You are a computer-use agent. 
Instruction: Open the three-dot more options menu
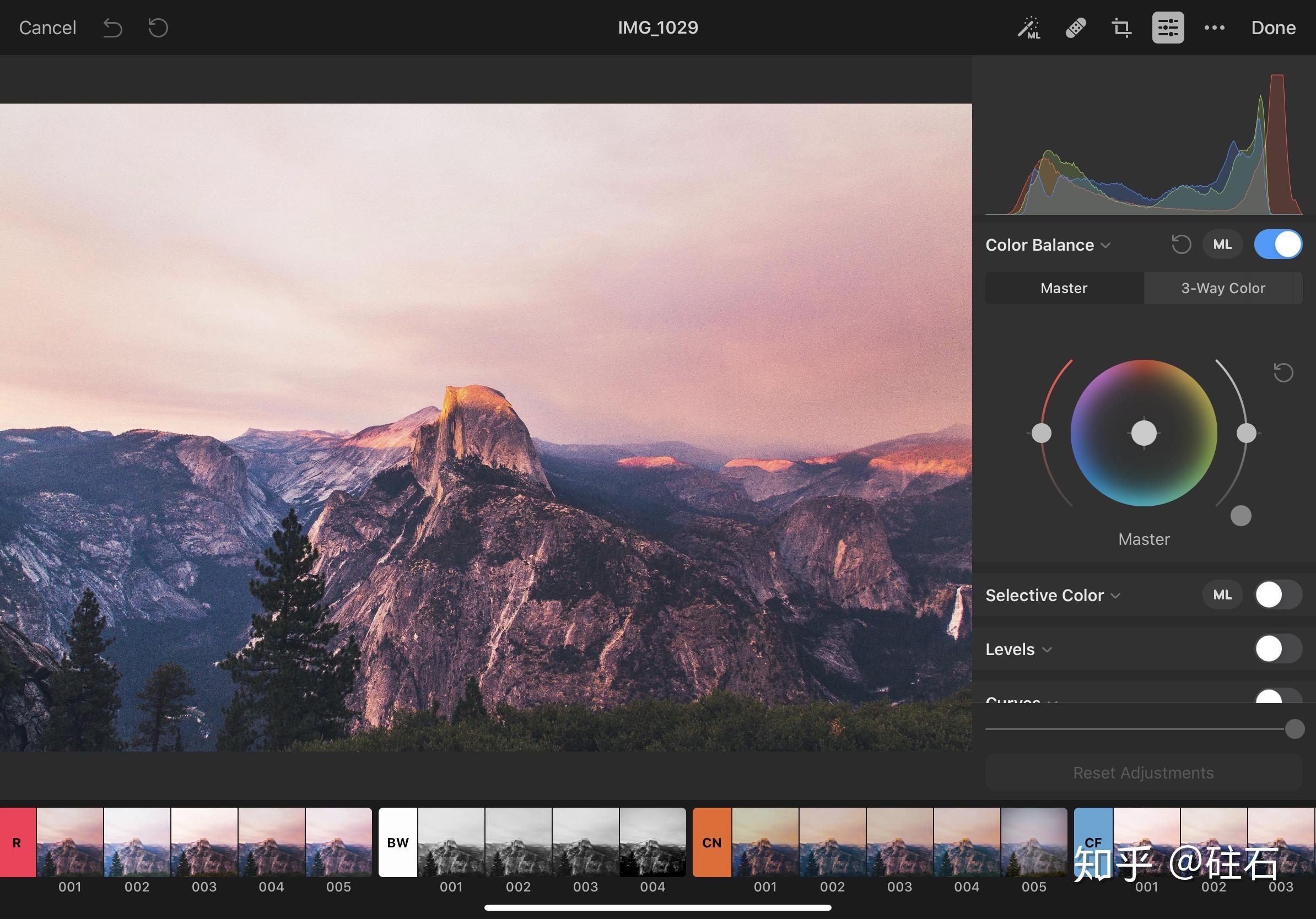(1214, 28)
